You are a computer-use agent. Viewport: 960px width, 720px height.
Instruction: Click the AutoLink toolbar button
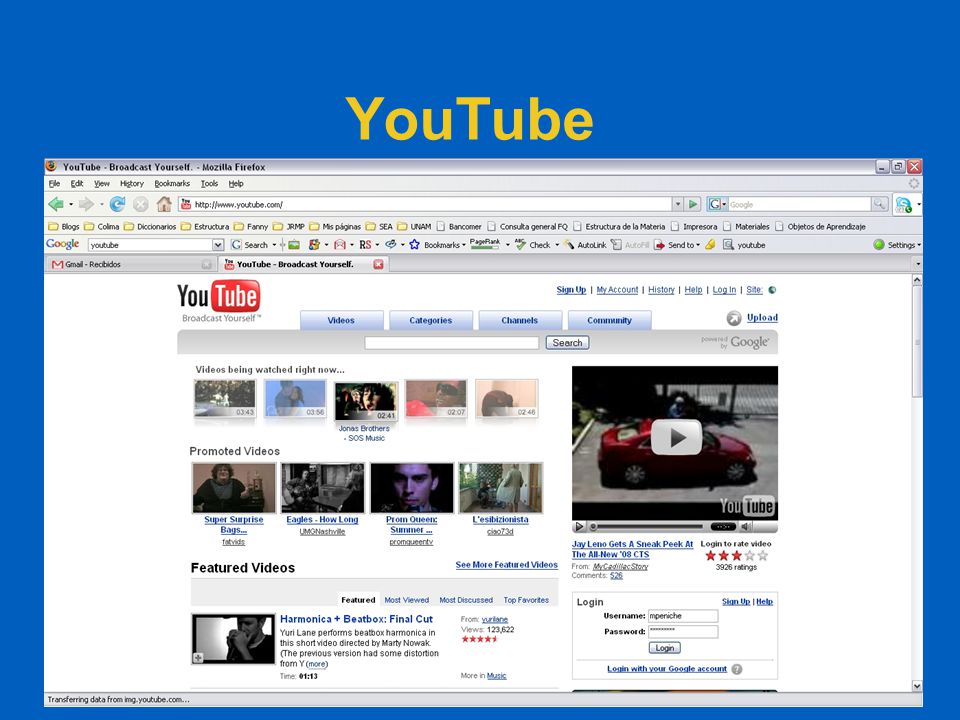tap(585, 245)
